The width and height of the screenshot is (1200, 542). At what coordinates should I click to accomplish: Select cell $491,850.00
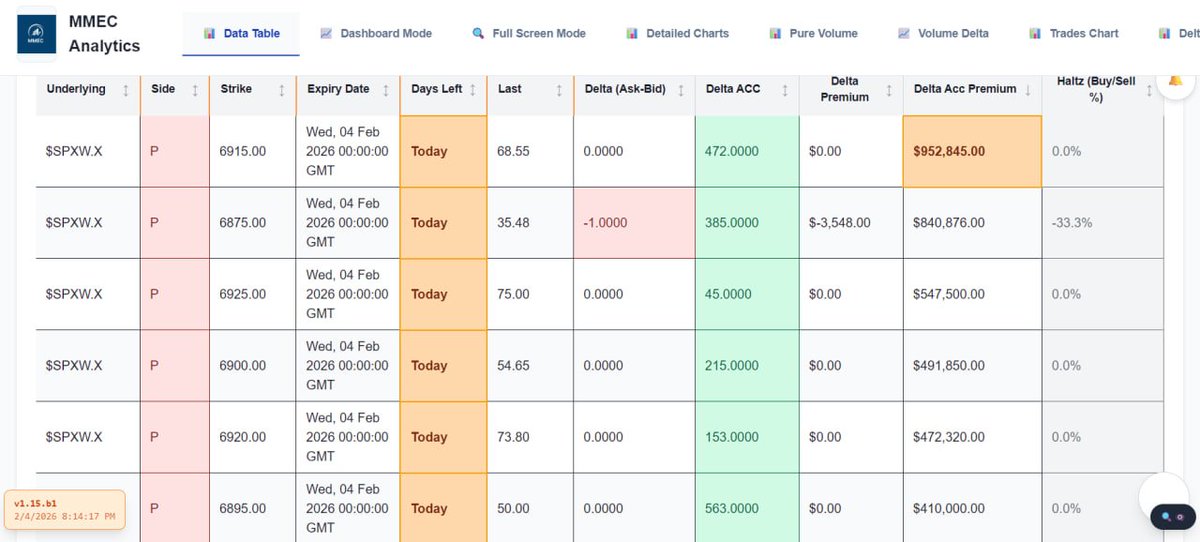pyautogui.click(x=972, y=366)
